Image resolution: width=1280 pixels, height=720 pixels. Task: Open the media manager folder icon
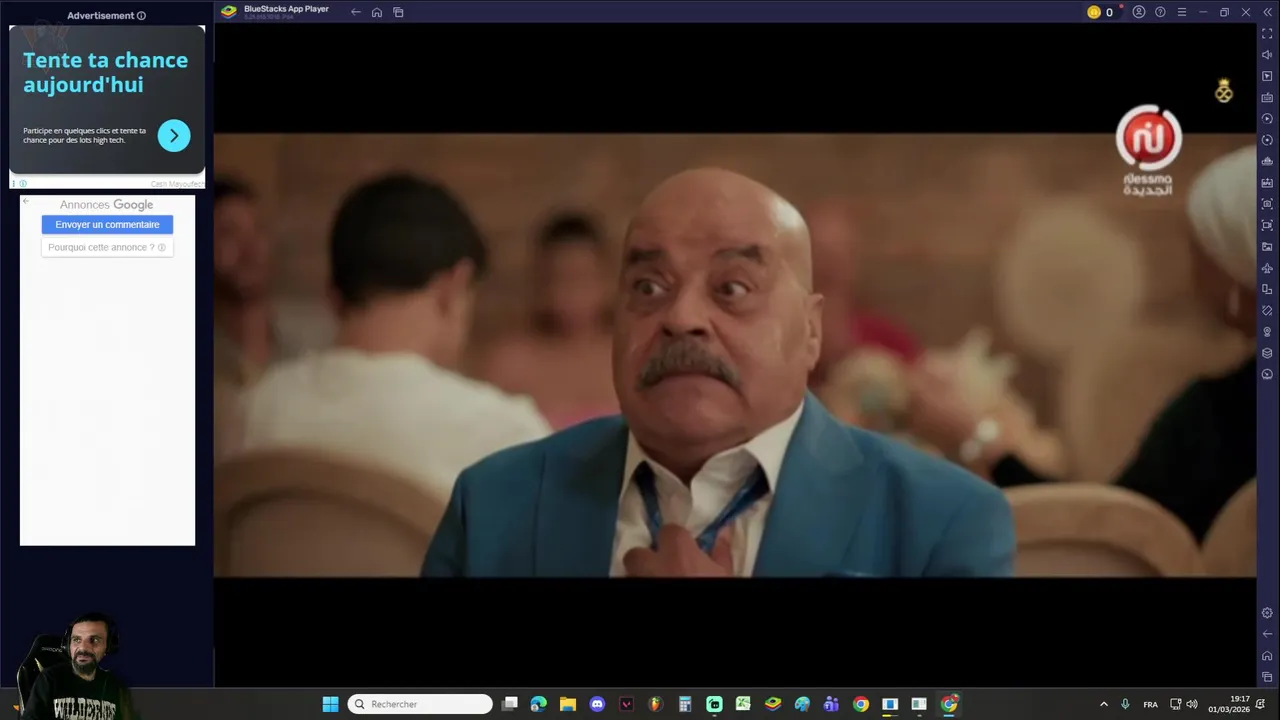click(x=1267, y=246)
